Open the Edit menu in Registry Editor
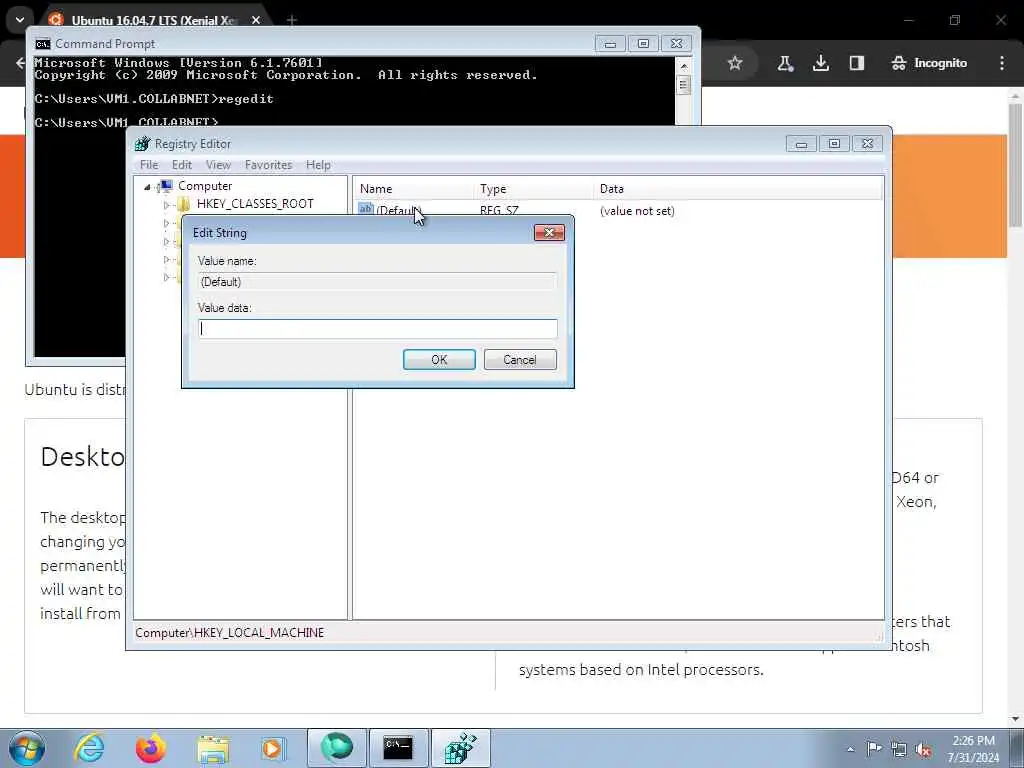 [x=182, y=165]
